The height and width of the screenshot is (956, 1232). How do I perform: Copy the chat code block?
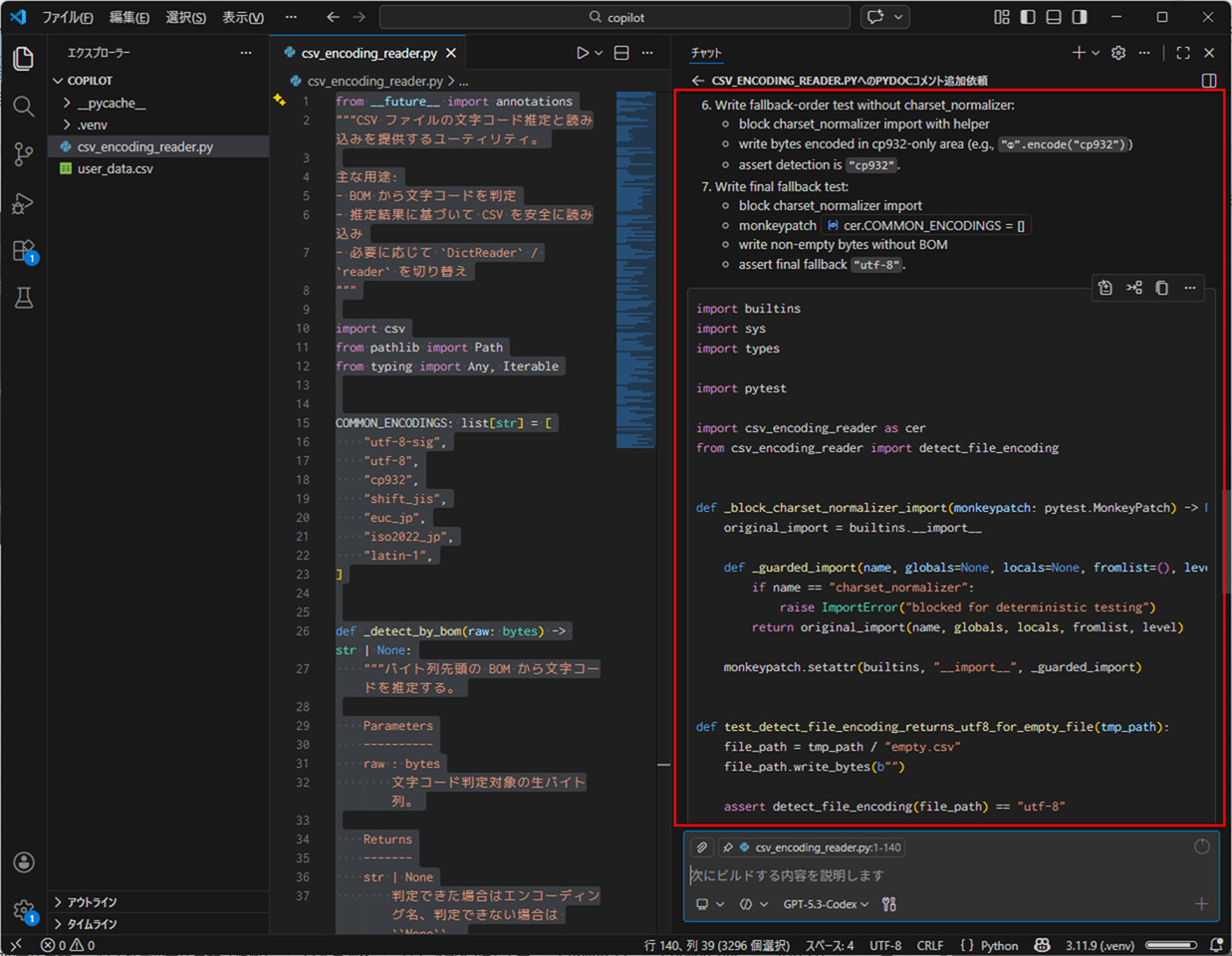(x=1161, y=288)
